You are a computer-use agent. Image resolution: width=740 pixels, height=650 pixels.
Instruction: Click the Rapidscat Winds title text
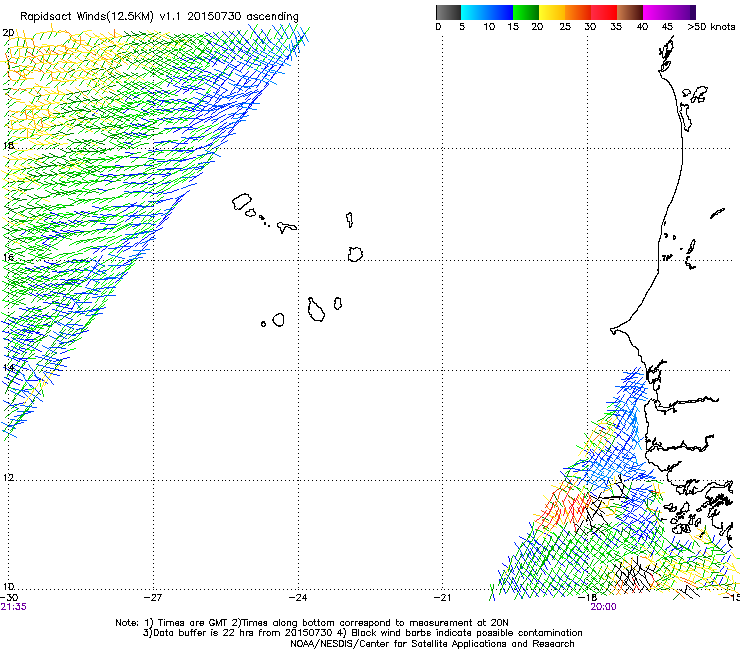[x=159, y=17]
